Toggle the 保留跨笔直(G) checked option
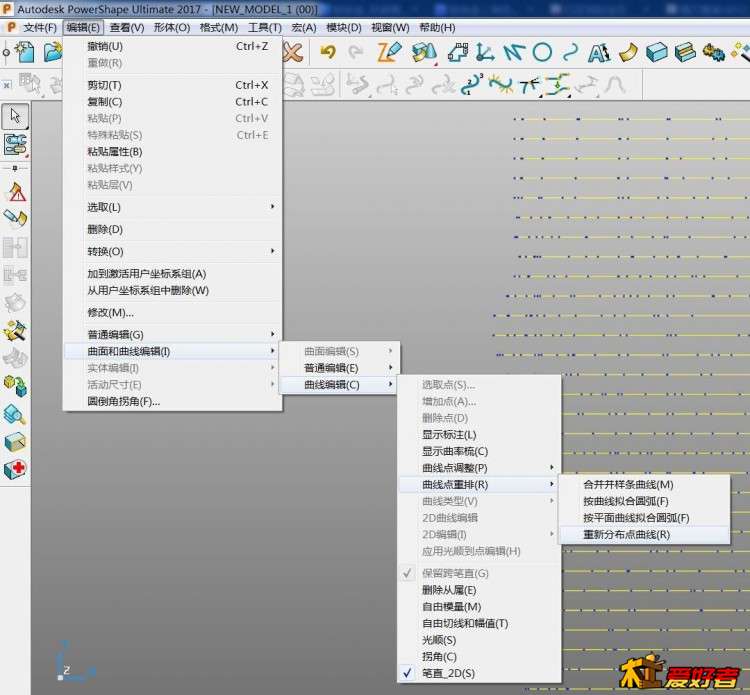The height and width of the screenshot is (695, 750). [x=479, y=573]
